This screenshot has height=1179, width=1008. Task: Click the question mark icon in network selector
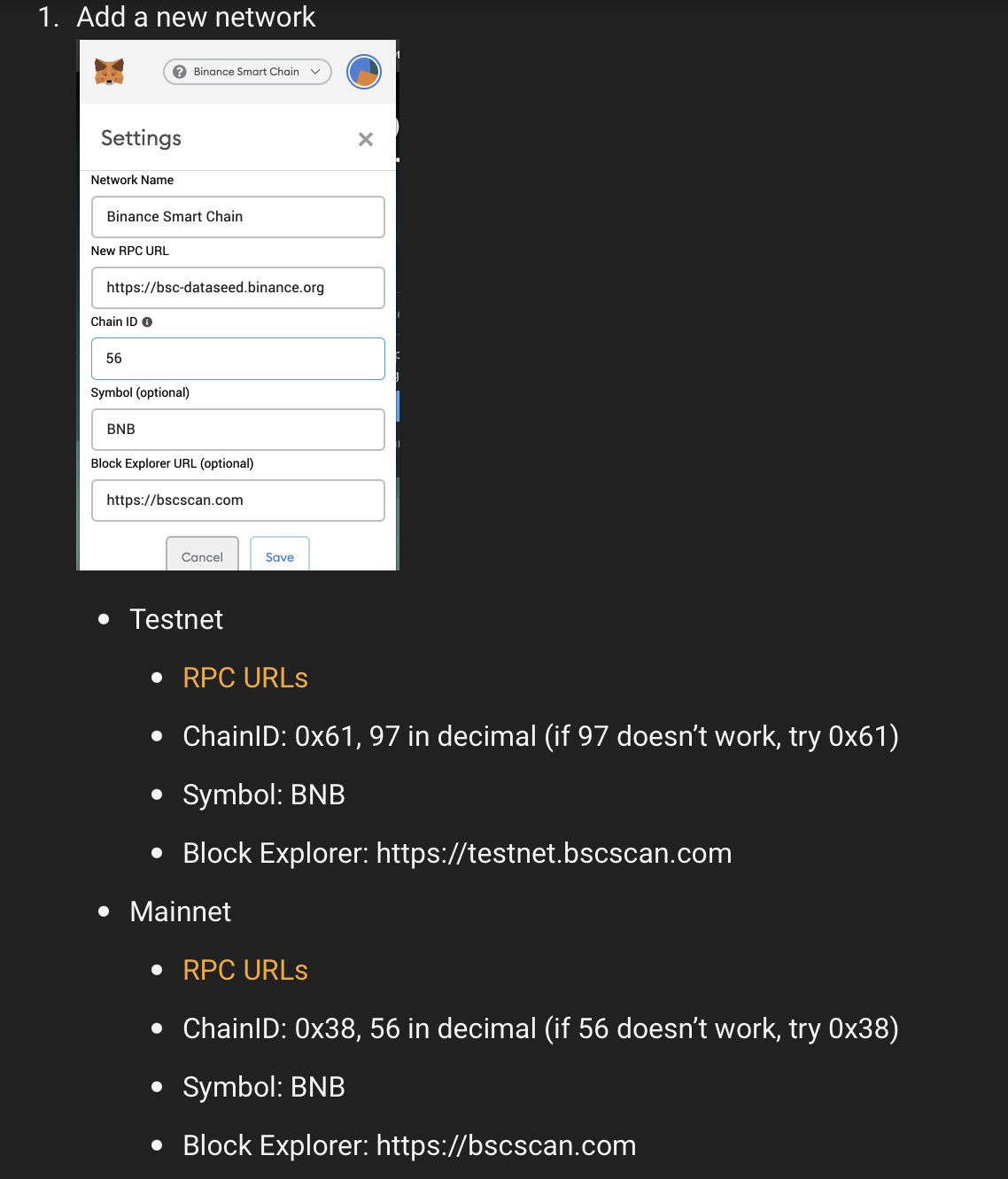click(x=180, y=72)
